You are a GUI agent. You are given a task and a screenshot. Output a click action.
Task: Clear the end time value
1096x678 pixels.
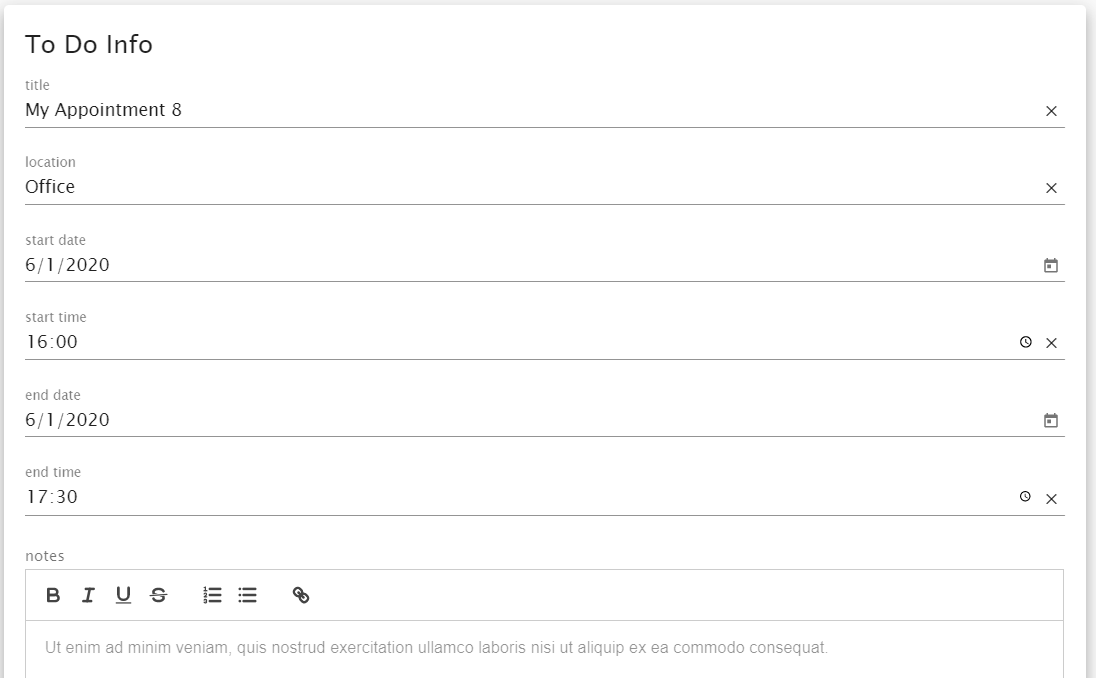[x=1051, y=498]
